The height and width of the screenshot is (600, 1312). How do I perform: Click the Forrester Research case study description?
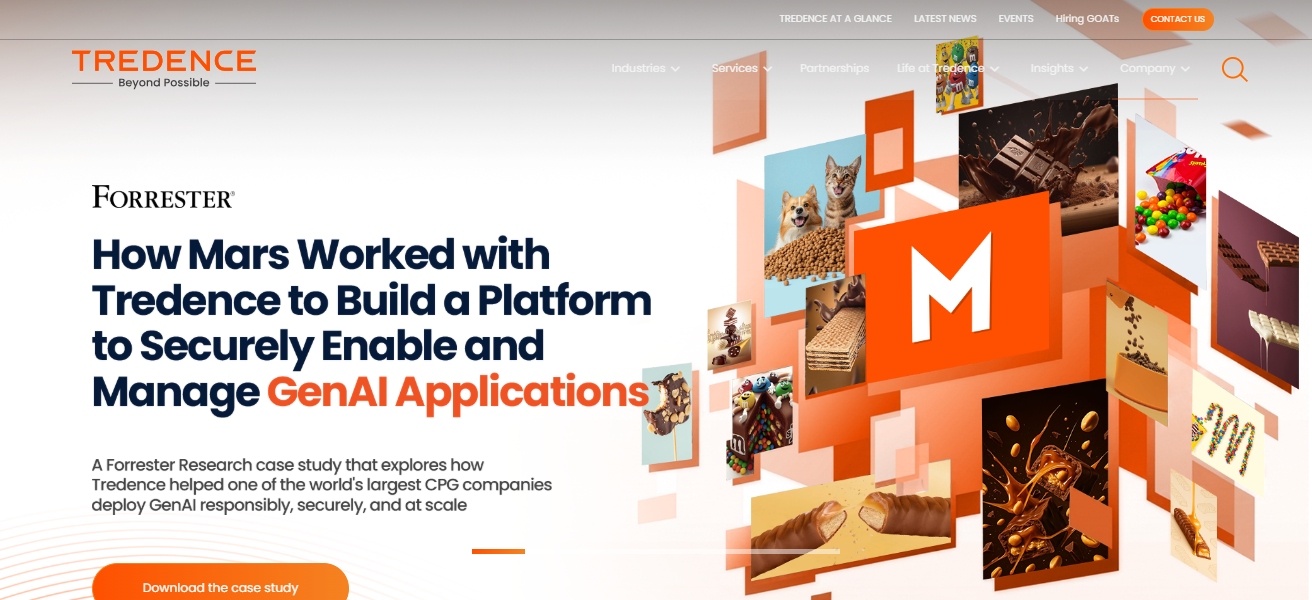322,485
